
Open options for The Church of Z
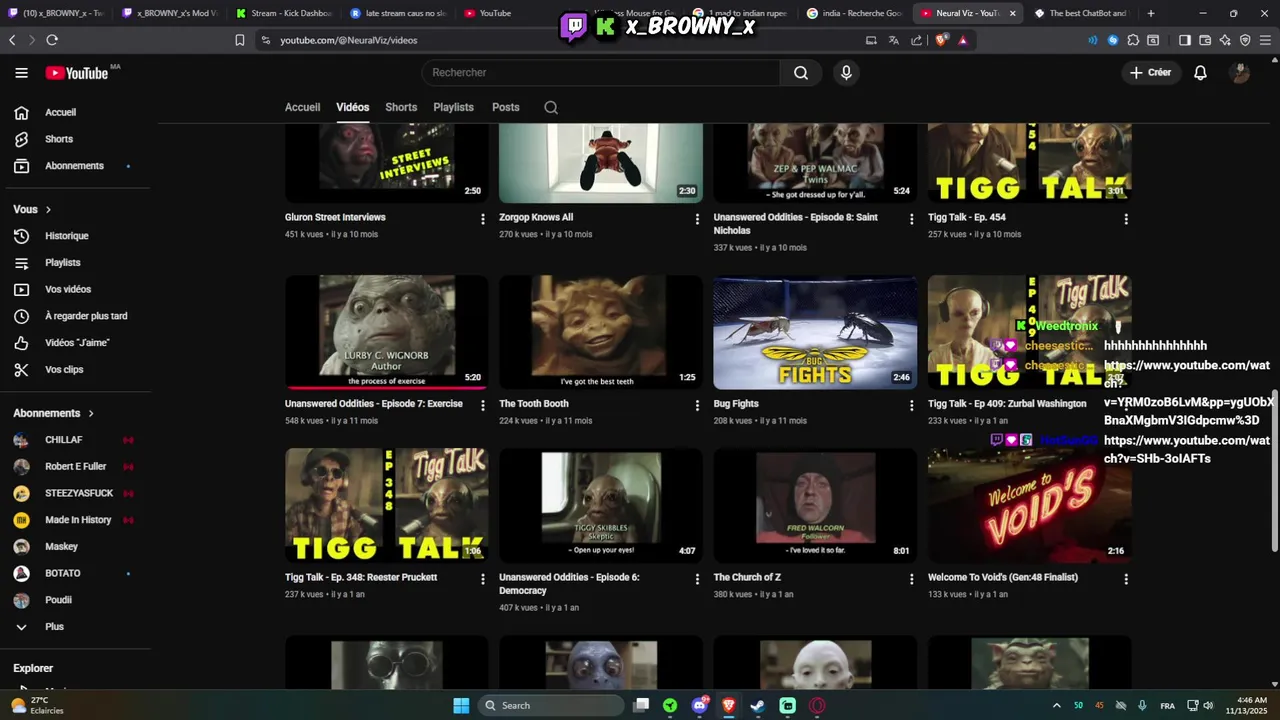click(x=911, y=579)
